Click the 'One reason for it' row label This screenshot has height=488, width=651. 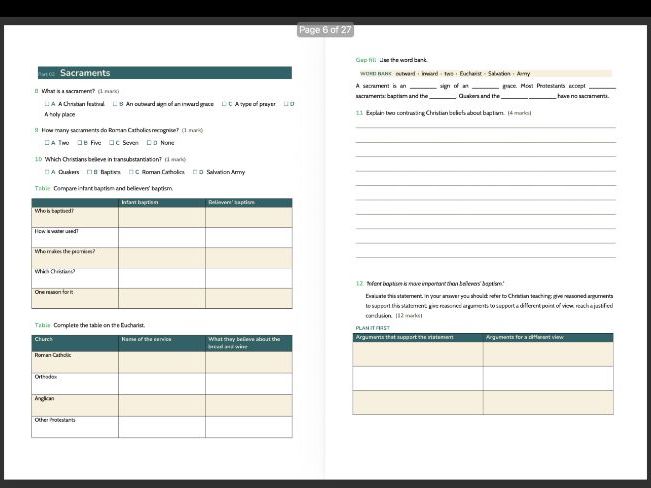54,292
